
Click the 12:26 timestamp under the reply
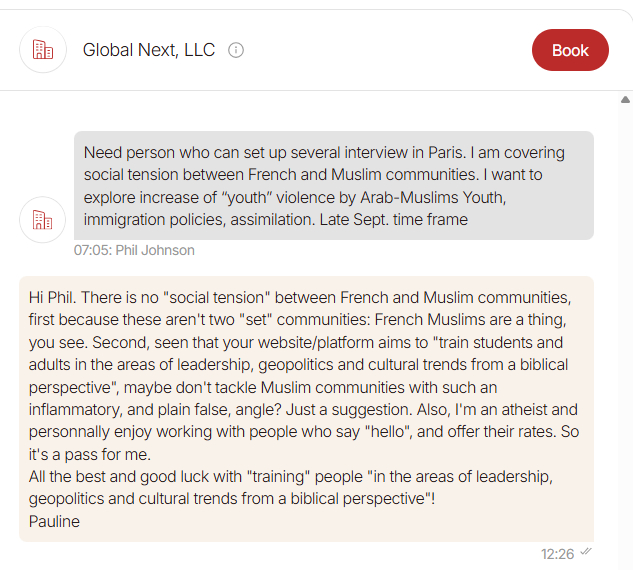tap(558, 553)
